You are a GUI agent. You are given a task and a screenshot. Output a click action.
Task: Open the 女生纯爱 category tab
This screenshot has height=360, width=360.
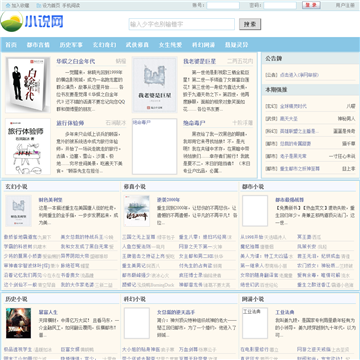point(170,45)
